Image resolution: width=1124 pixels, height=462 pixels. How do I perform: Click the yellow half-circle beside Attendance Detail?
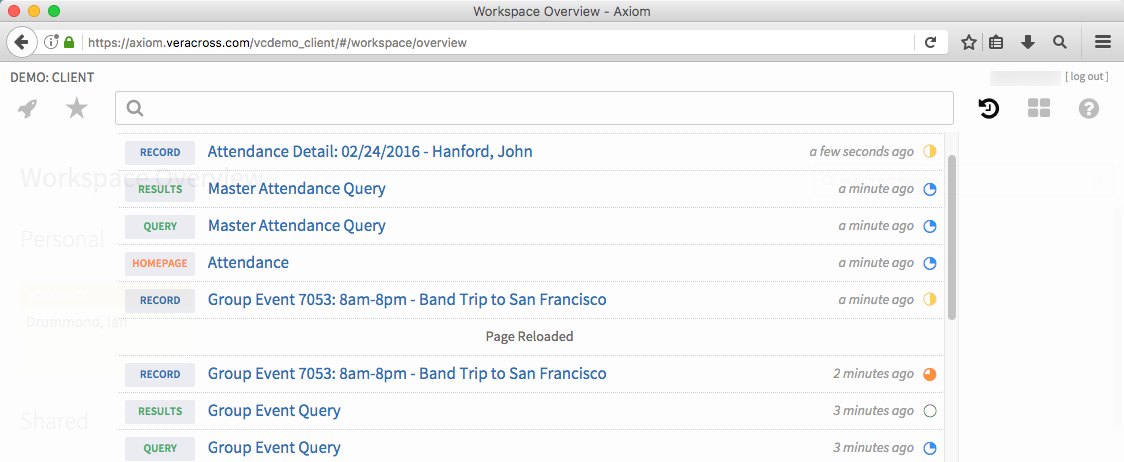point(930,152)
